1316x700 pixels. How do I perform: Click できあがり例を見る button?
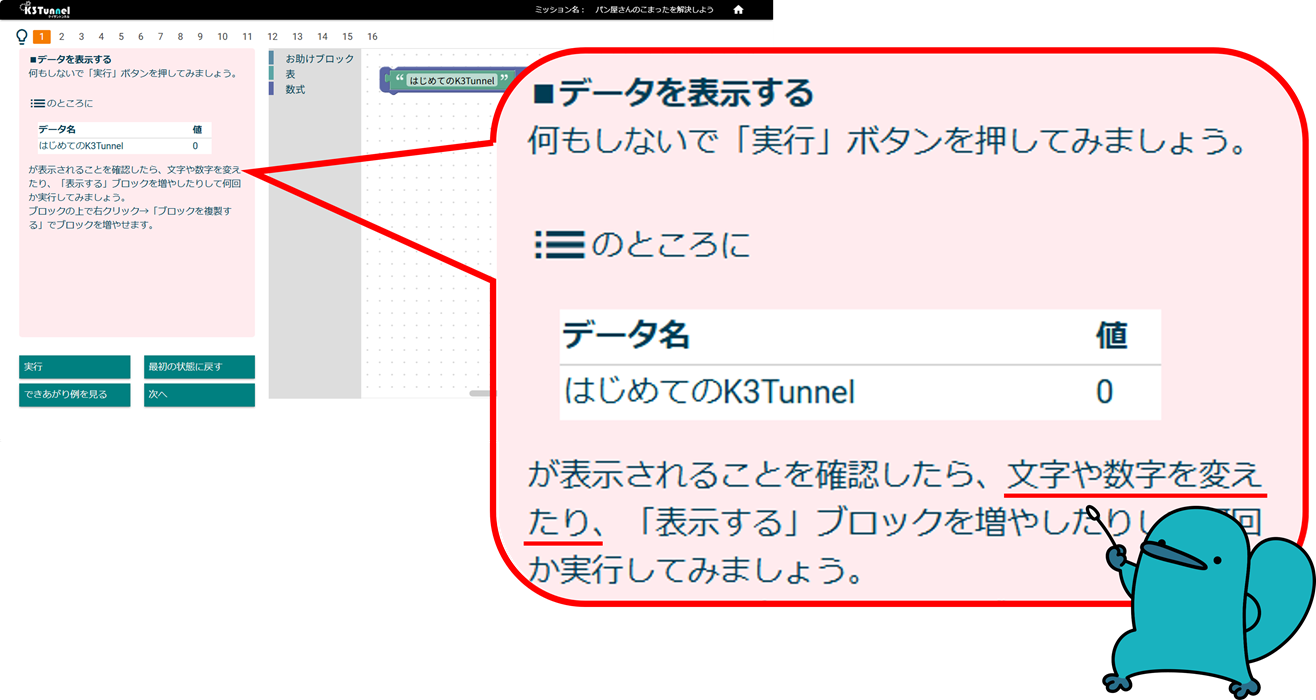tap(75, 395)
